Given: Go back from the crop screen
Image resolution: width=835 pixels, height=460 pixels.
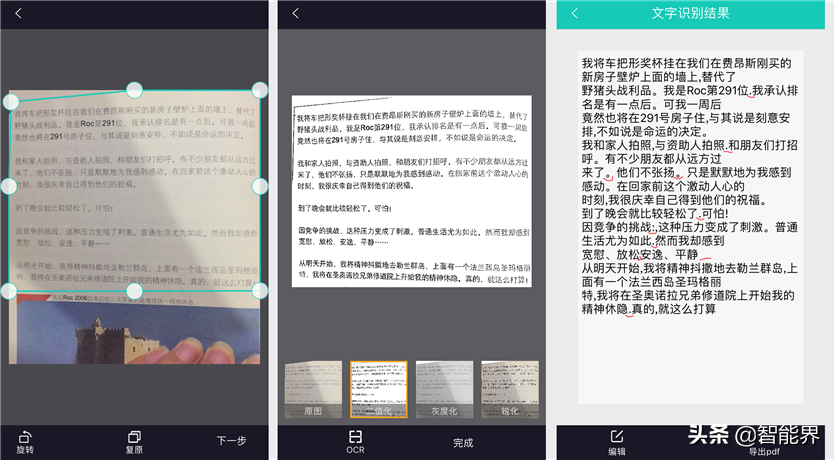Looking at the screenshot, I should (19, 13).
